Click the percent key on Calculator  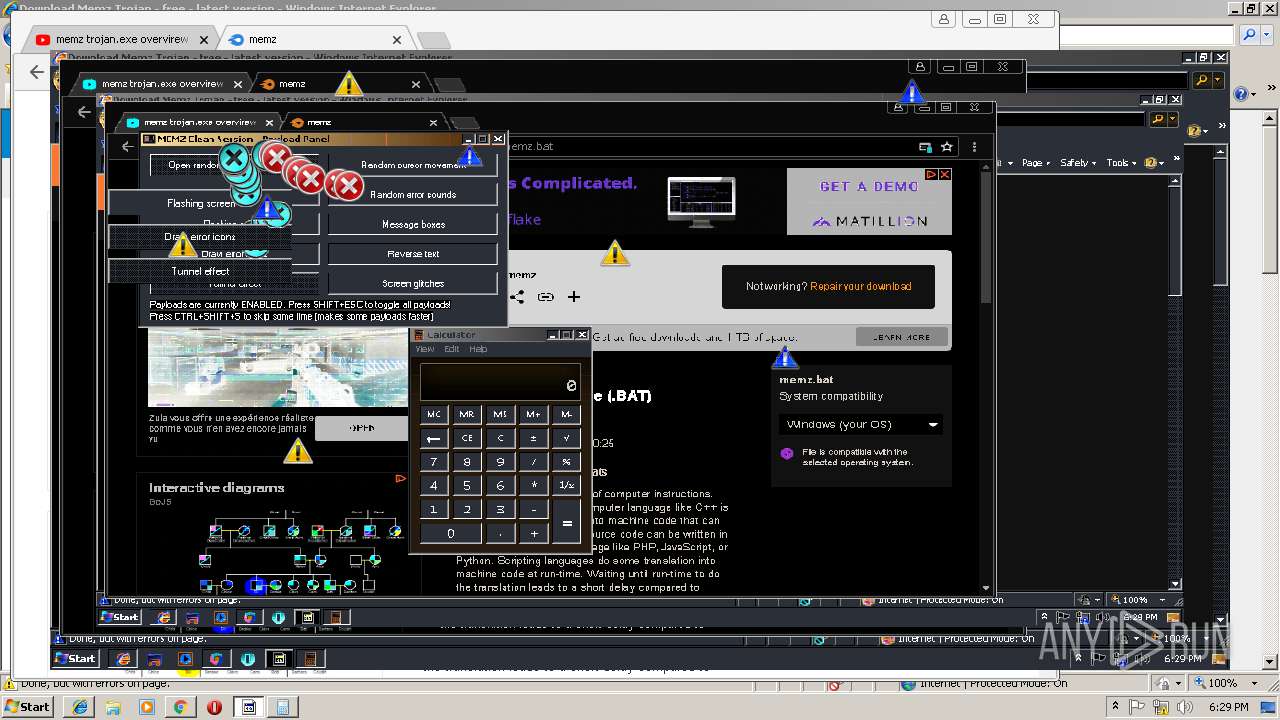566,462
